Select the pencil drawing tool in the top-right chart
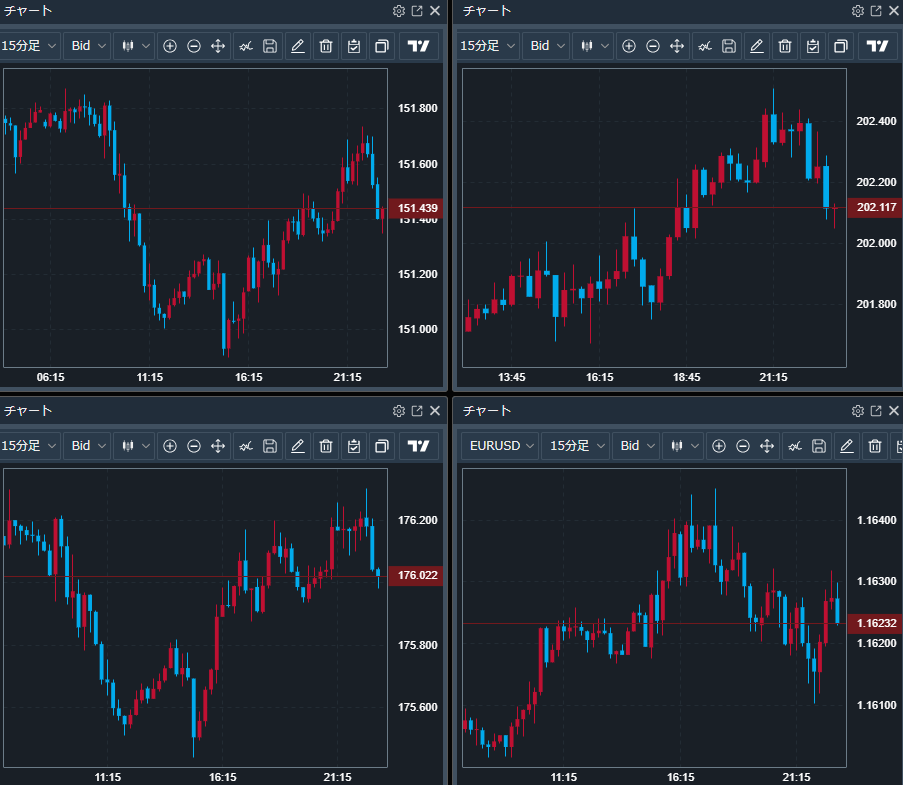 tap(756, 46)
